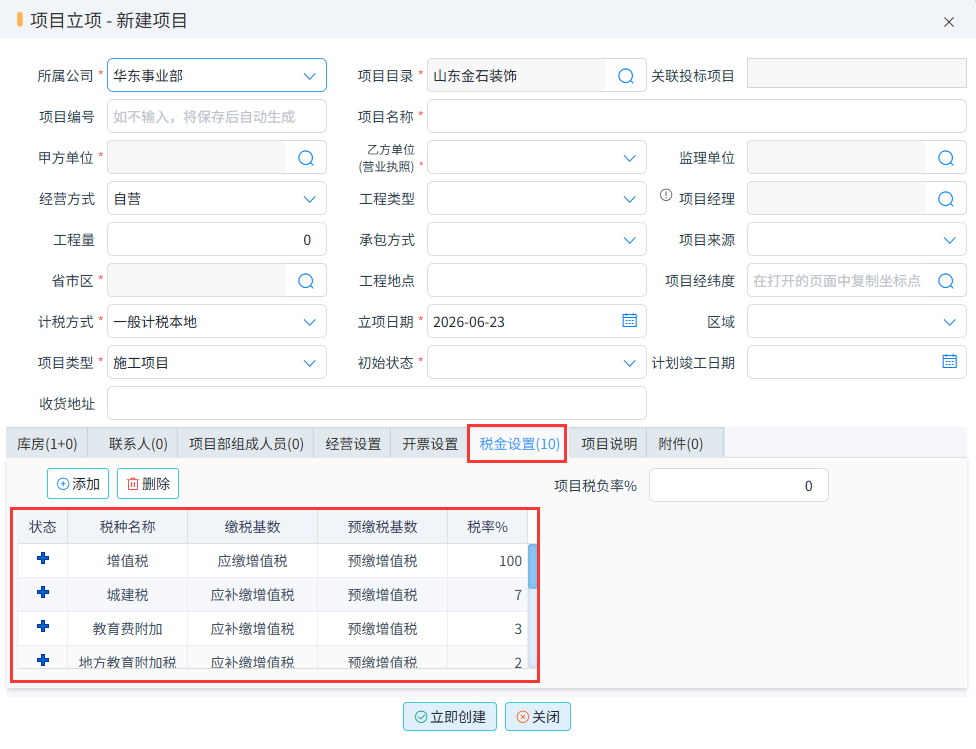
Task: Open the 项目经纬度 map lookup icon
Action: point(946,281)
